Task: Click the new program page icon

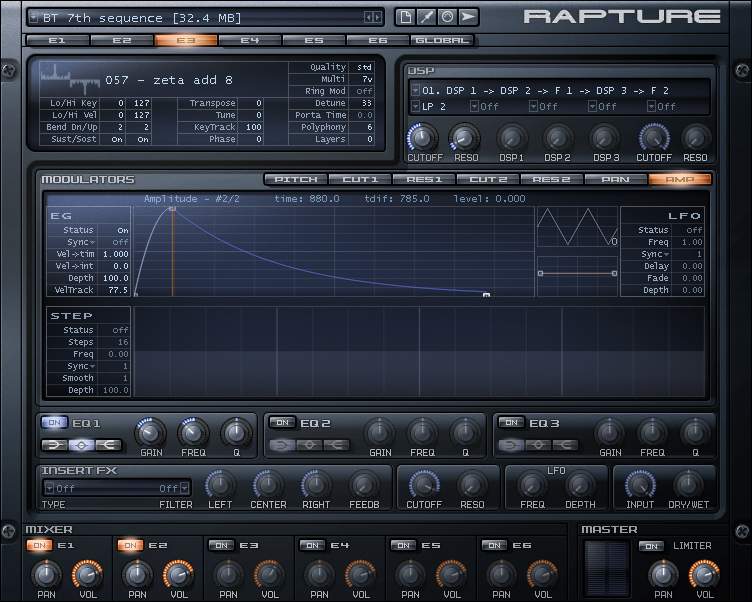Action: pyautogui.click(x=405, y=17)
